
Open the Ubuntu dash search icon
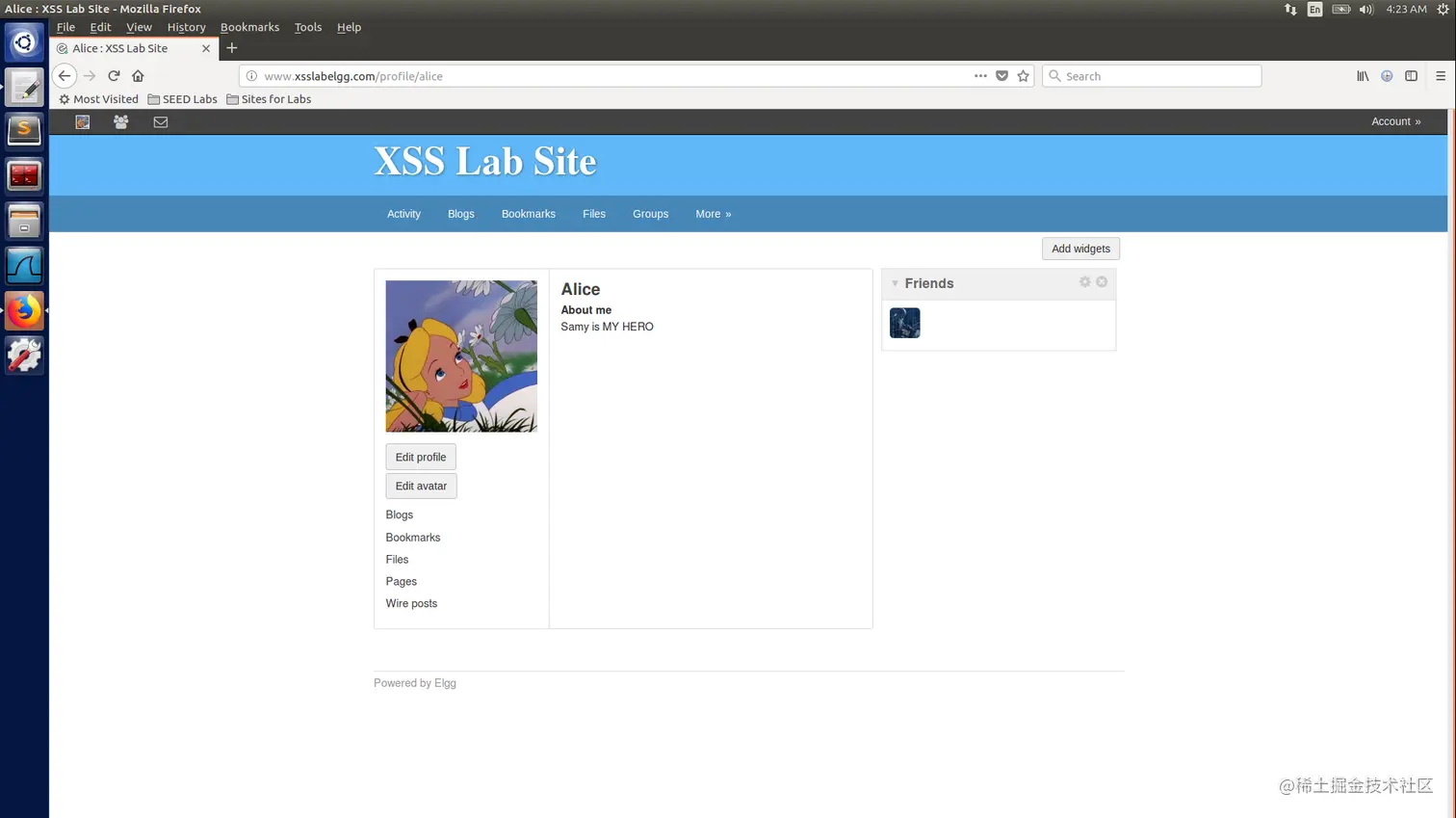pyautogui.click(x=24, y=42)
